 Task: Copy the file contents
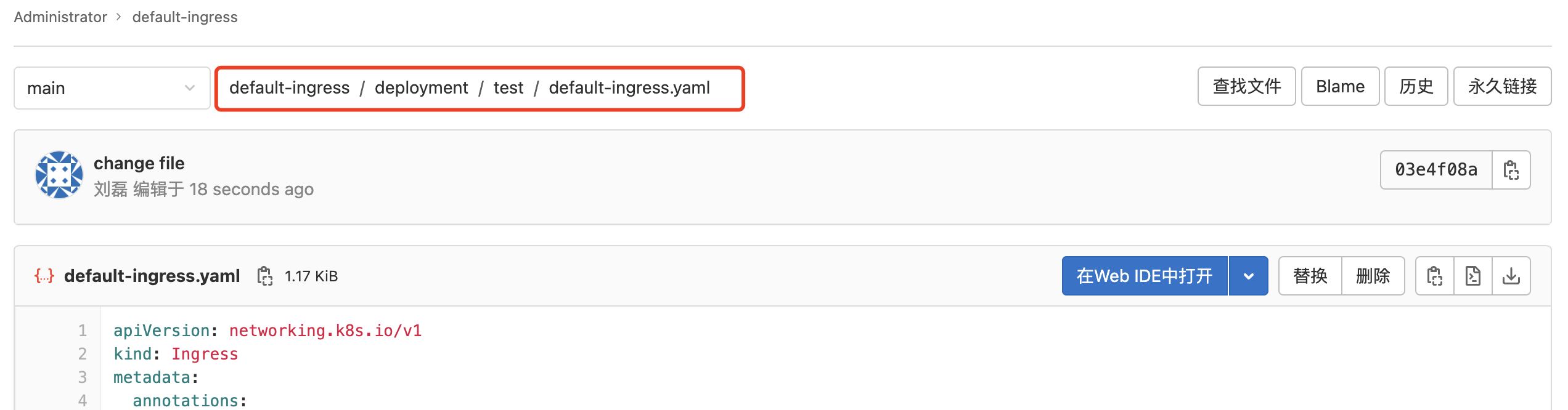pyautogui.click(x=1435, y=276)
